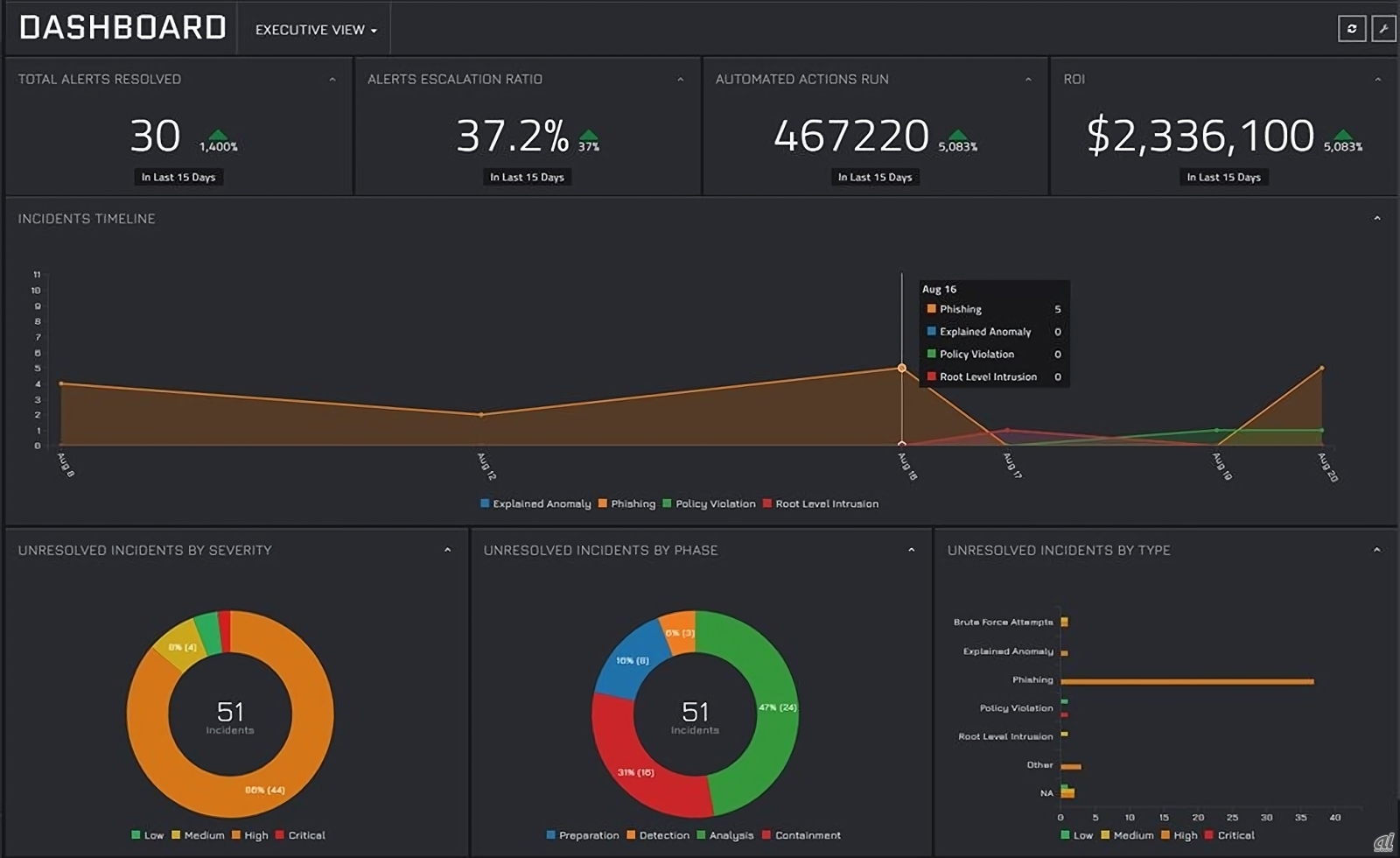Collapse the ROI panel
This screenshot has height=858, width=1400.
(1377, 80)
